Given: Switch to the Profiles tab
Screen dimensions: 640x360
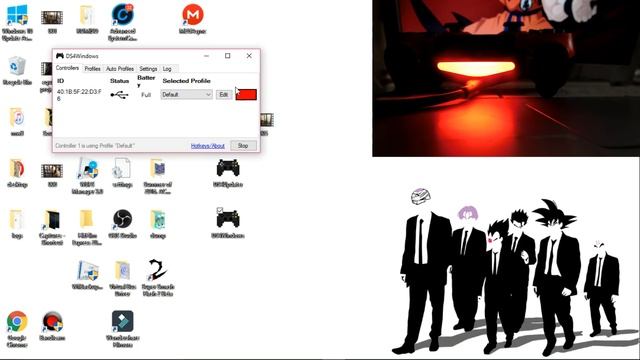Looking at the screenshot, I should click(x=92, y=69).
